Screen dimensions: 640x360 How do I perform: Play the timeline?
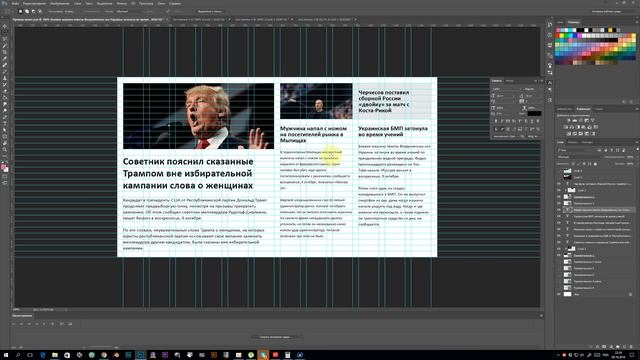pos(29,324)
